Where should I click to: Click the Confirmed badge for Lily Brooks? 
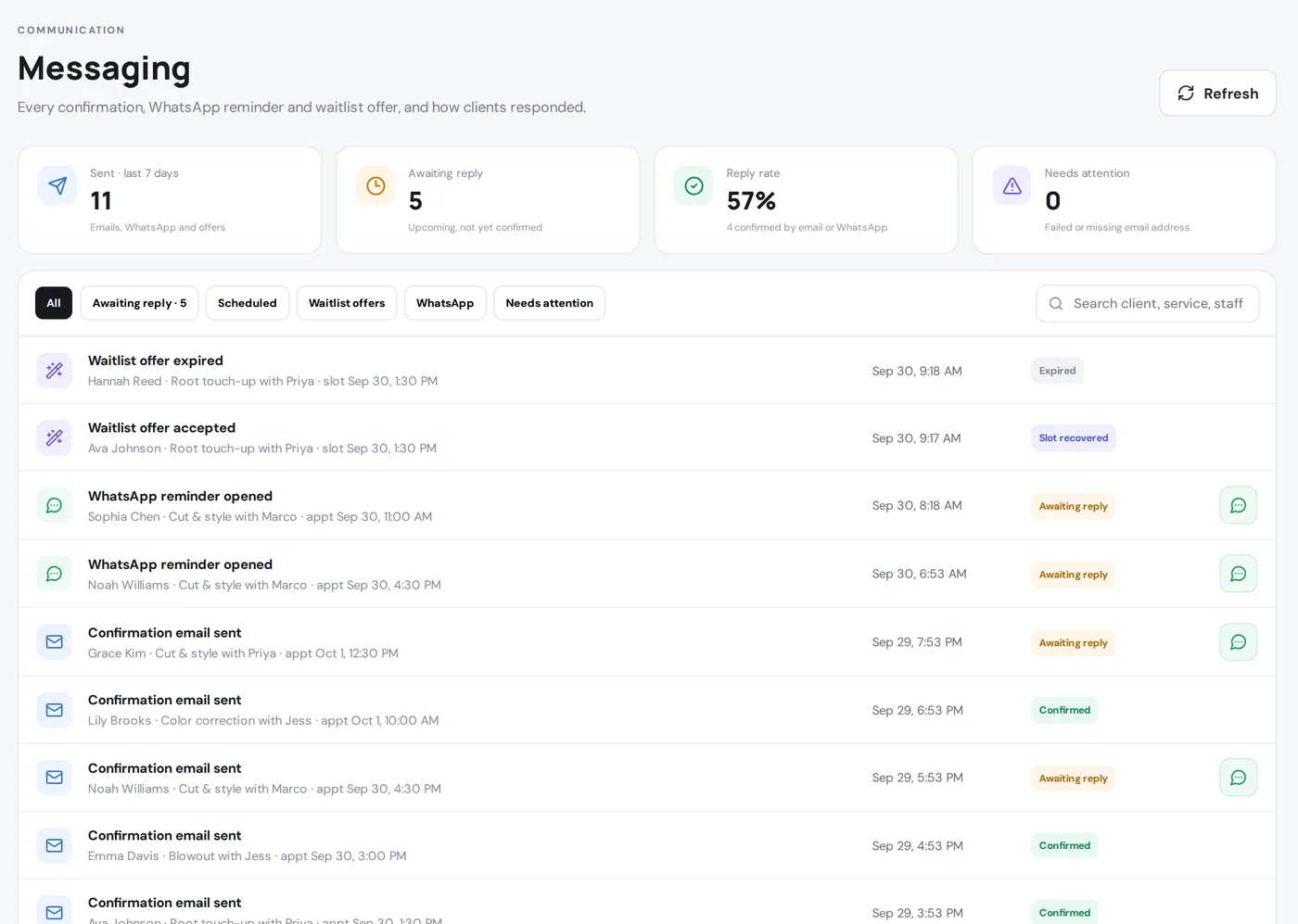1064,710
